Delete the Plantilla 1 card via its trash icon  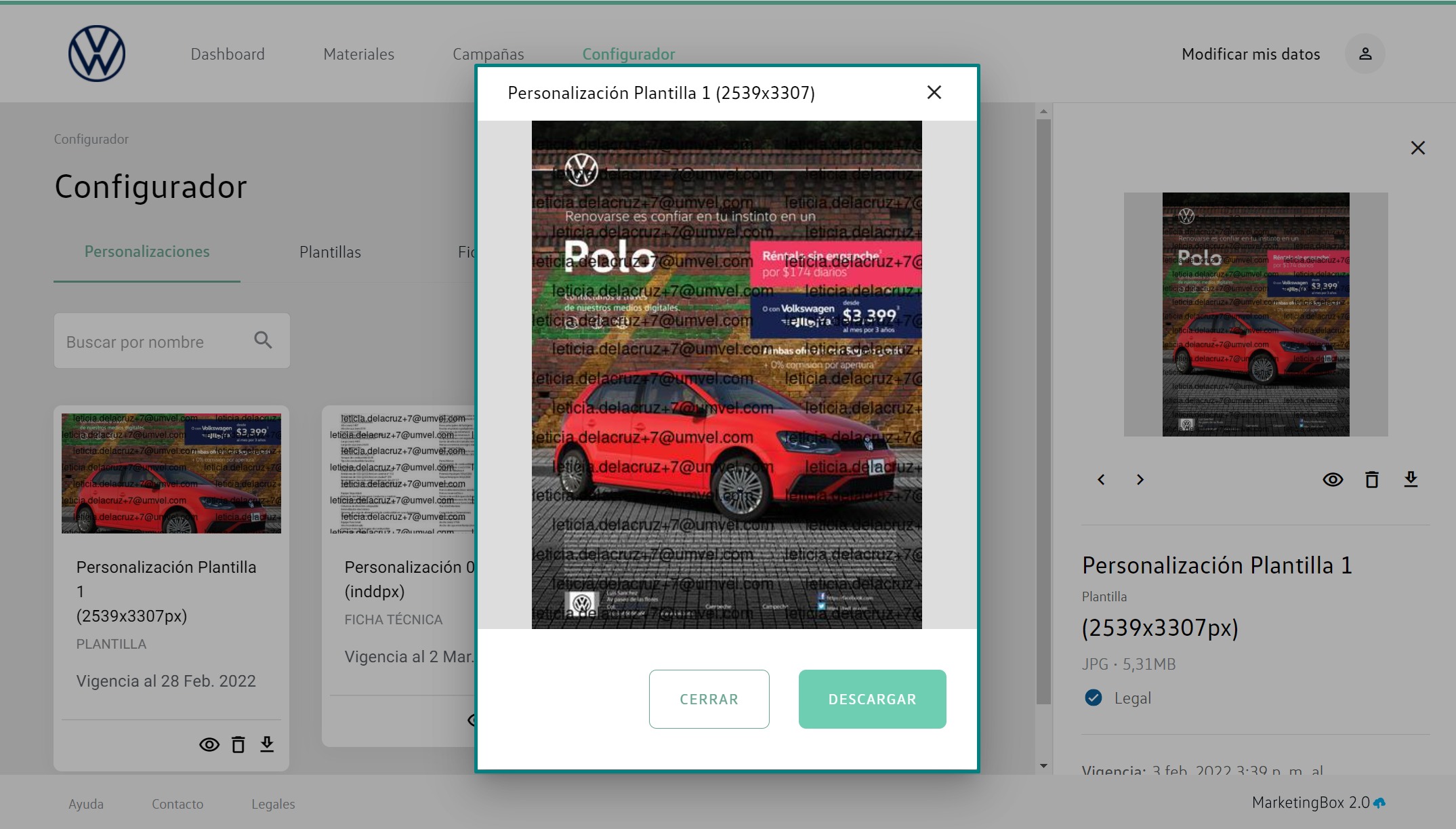pyautogui.click(x=238, y=745)
